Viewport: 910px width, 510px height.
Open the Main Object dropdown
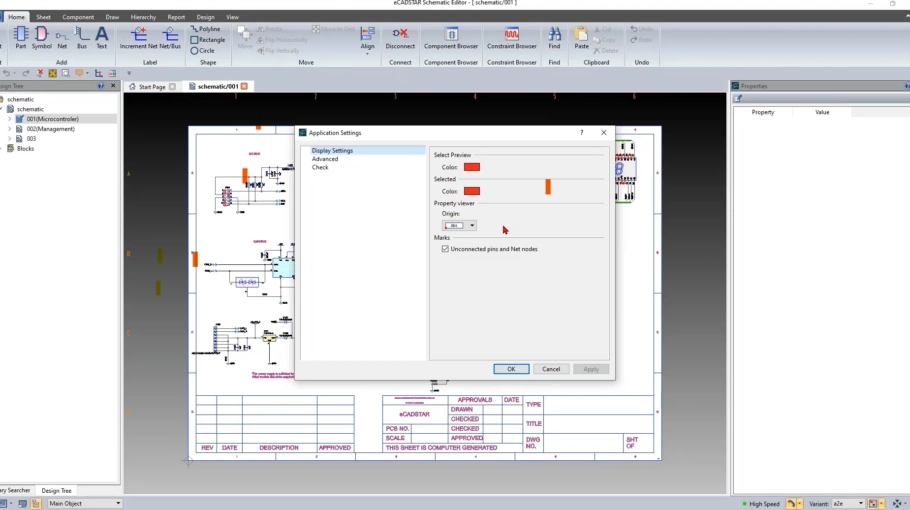pyautogui.click(x=117, y=503)
